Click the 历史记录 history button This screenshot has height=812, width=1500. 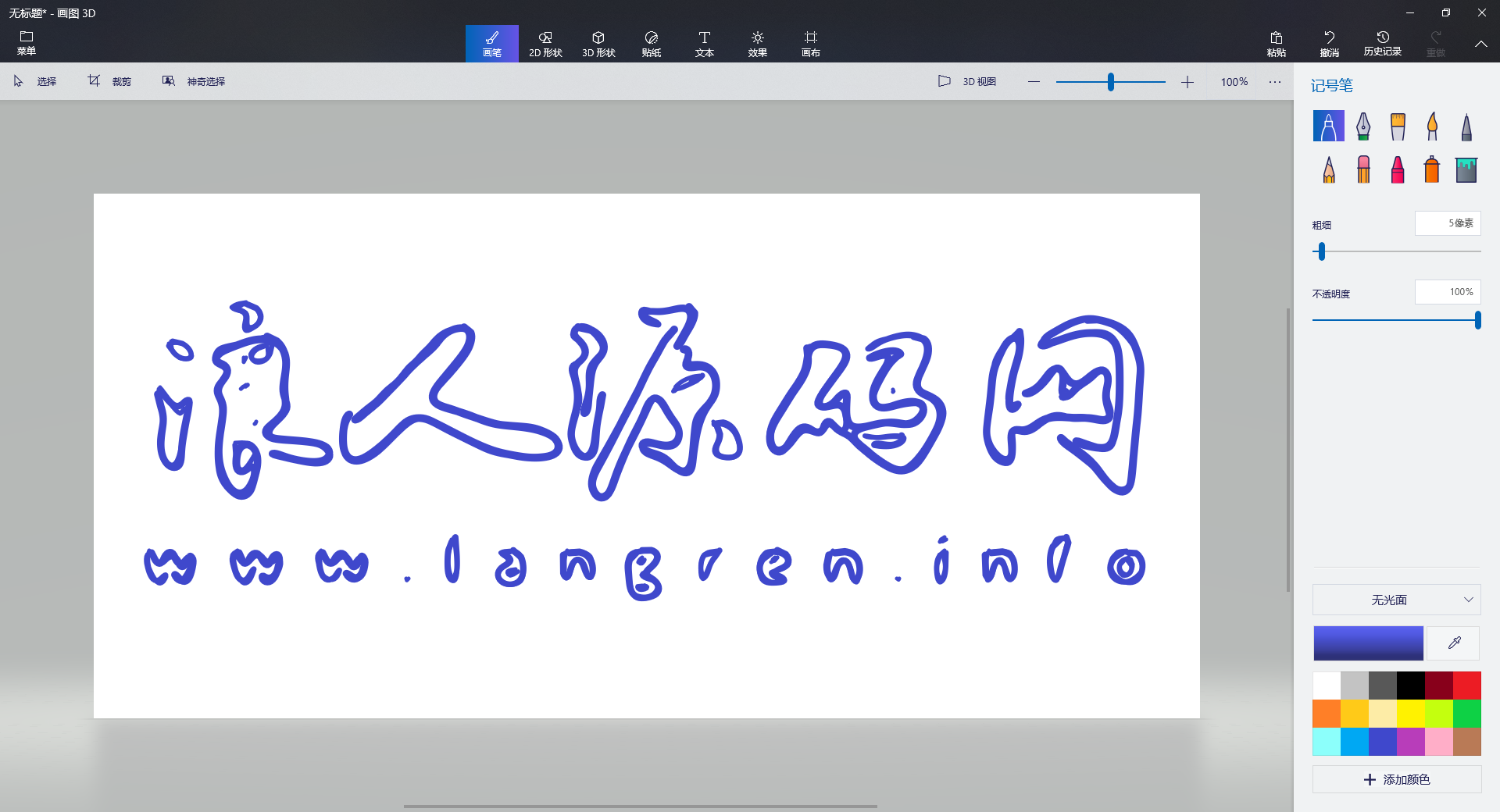tap(1382, 44)
